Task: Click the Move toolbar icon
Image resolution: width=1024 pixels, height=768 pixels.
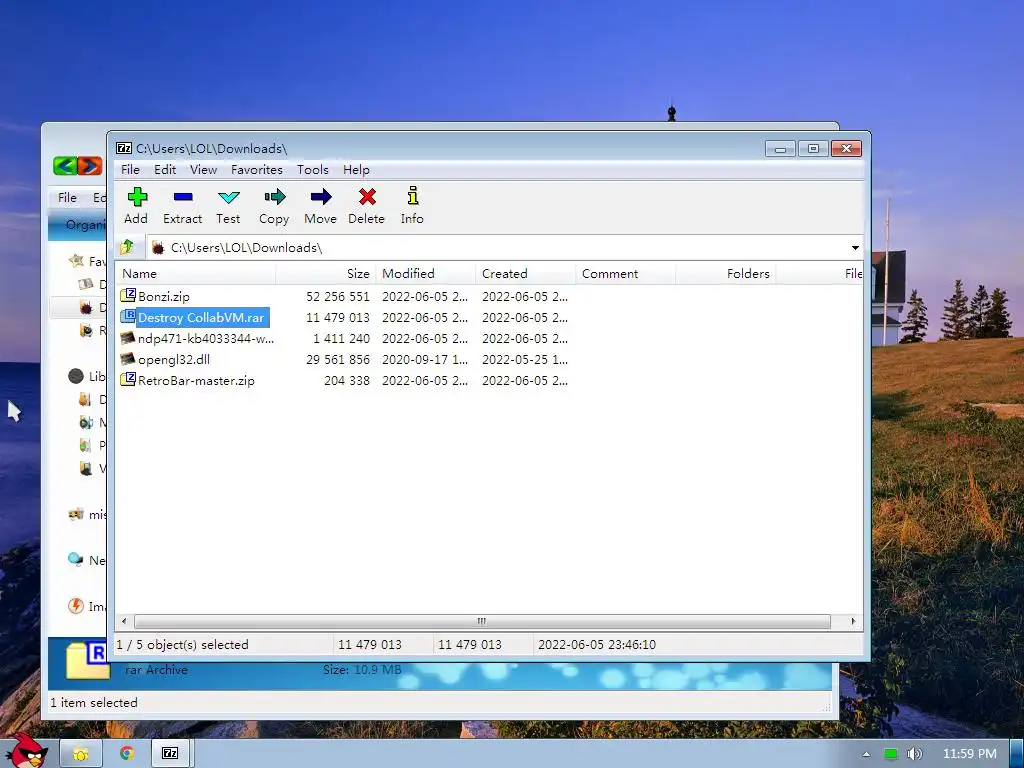Action: tap(321, 197)
